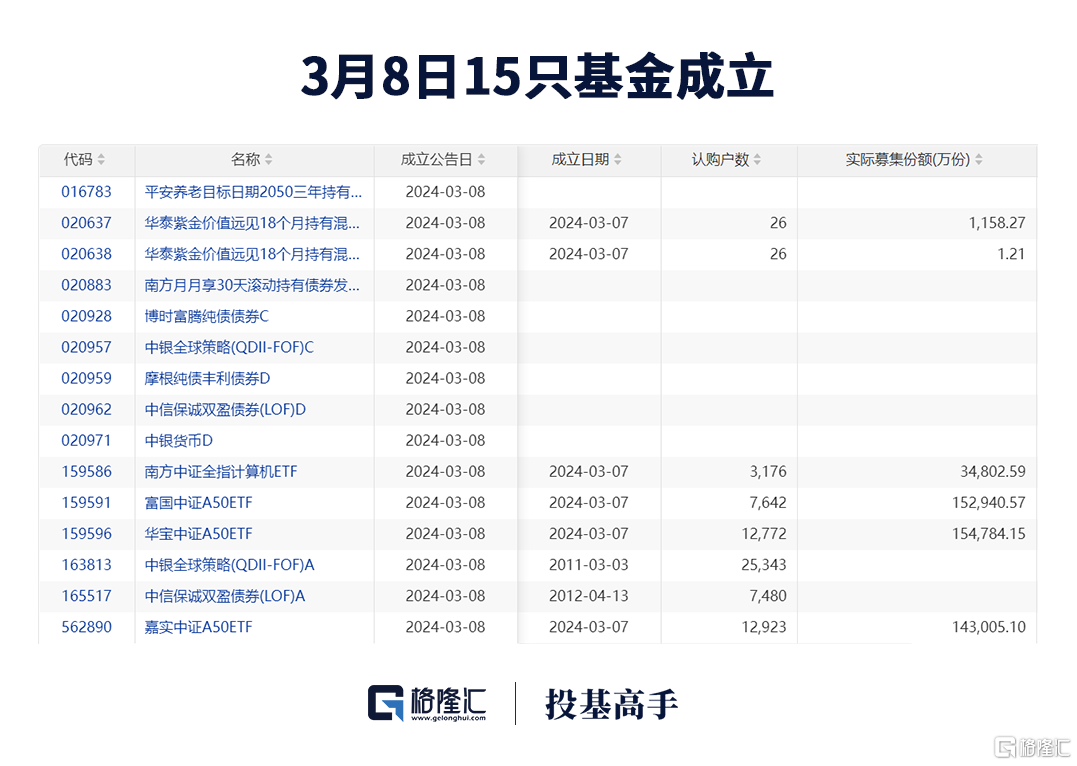Click the 成立日期 column header label
Viewport: 1077px width, 766px height.
pos(580,159)
